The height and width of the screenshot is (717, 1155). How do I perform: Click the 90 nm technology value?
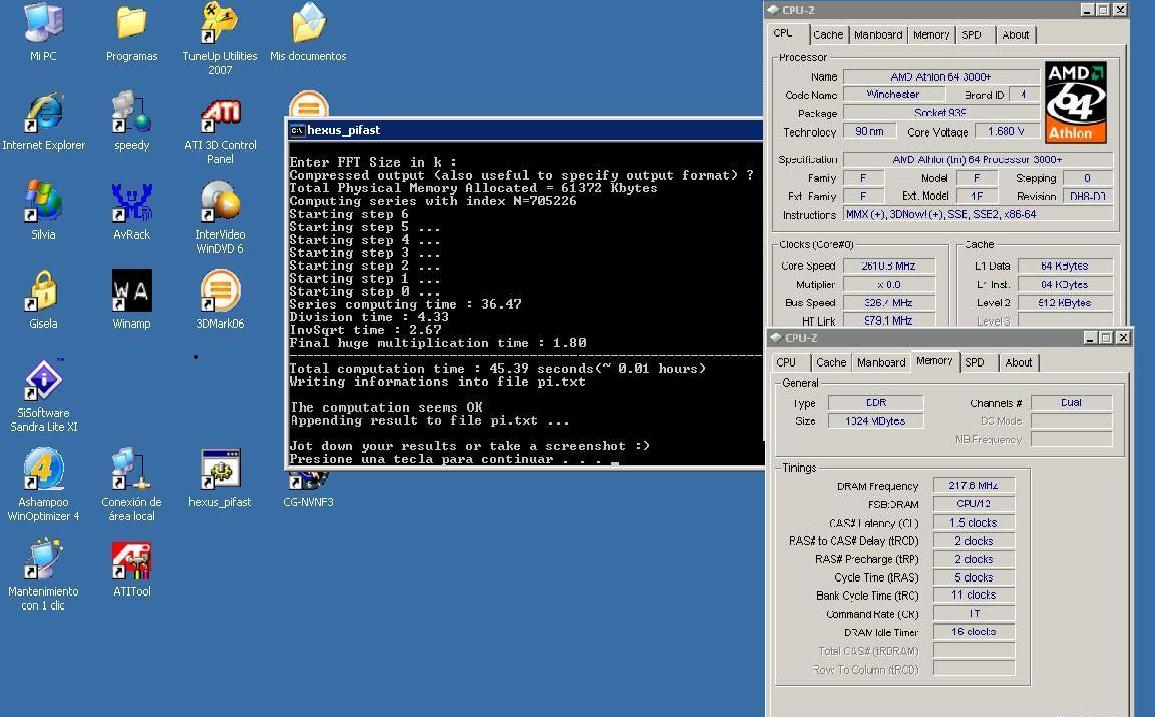pos(869,131)
